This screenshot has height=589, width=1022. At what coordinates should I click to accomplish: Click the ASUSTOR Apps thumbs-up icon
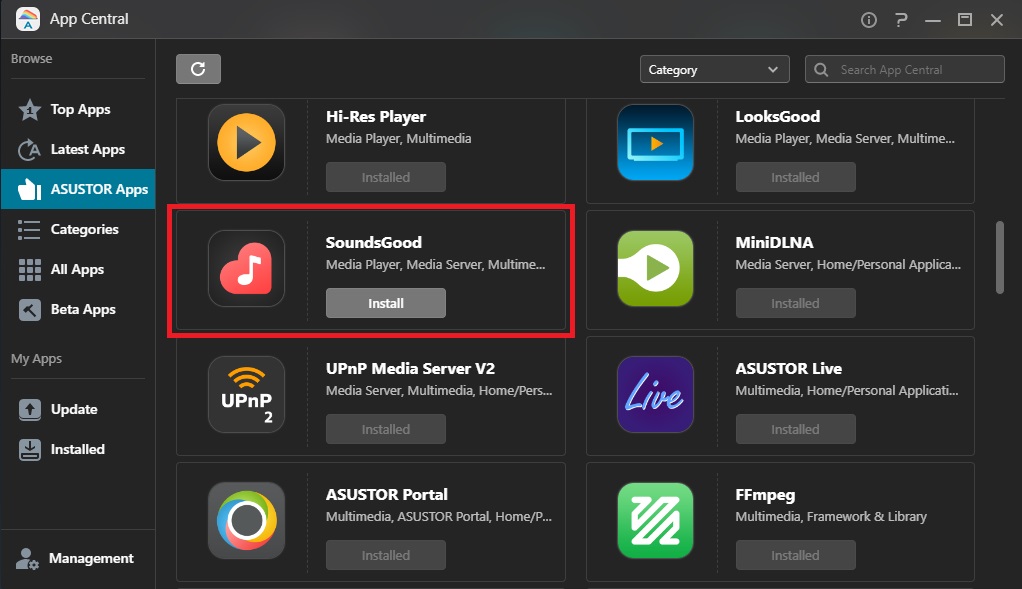(29, 189)
